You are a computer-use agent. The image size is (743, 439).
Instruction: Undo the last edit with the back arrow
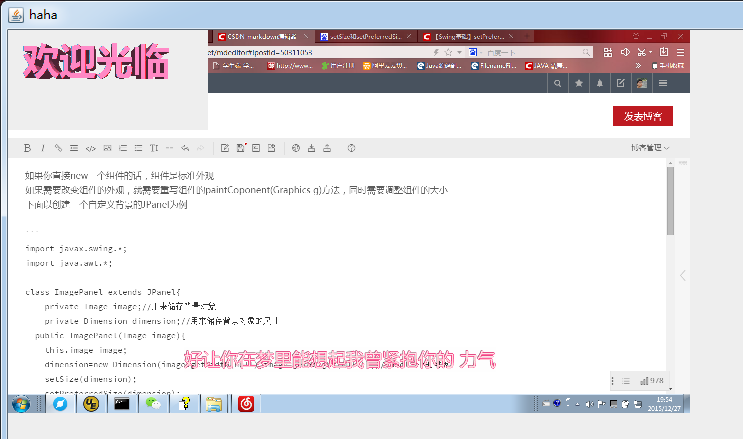click(185, 148)
